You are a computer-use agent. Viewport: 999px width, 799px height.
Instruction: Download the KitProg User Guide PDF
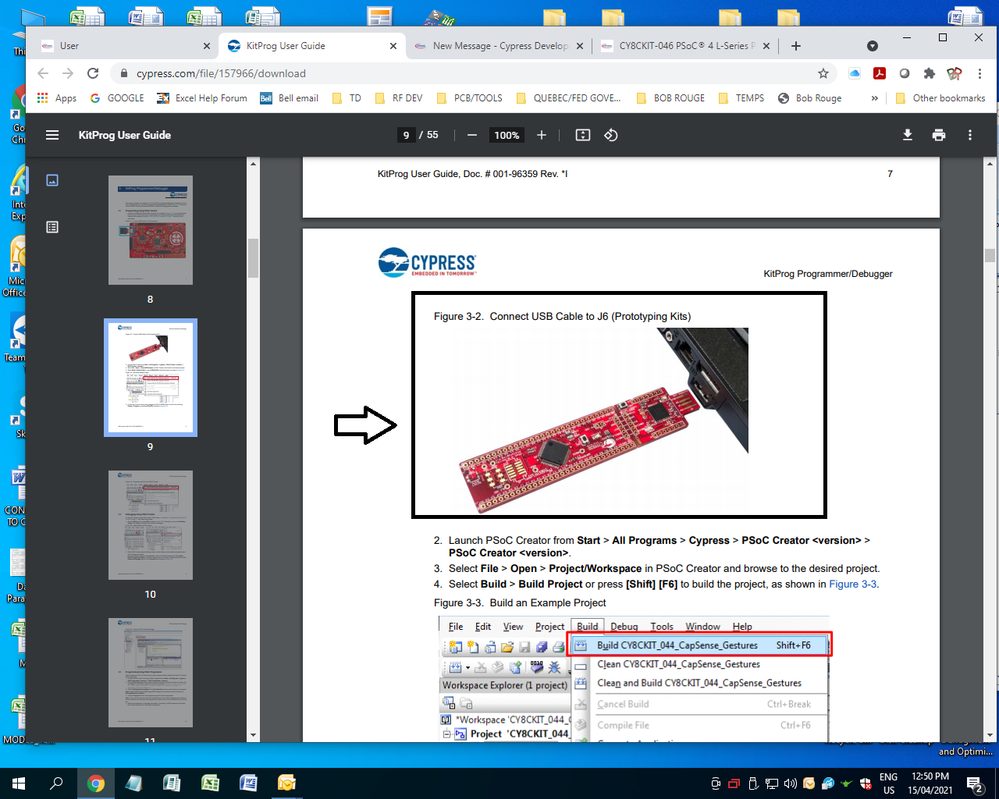point(908,135)
